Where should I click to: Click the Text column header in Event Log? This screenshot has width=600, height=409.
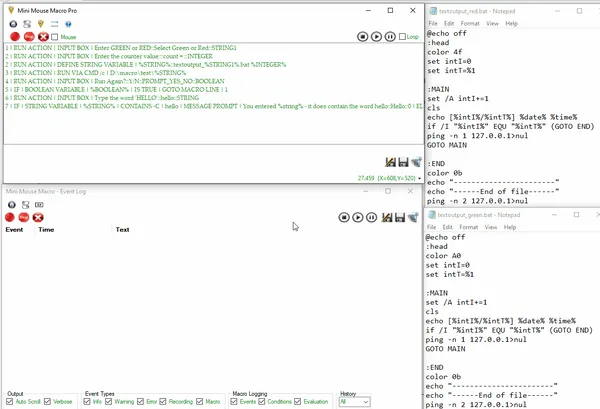(122, 229)
